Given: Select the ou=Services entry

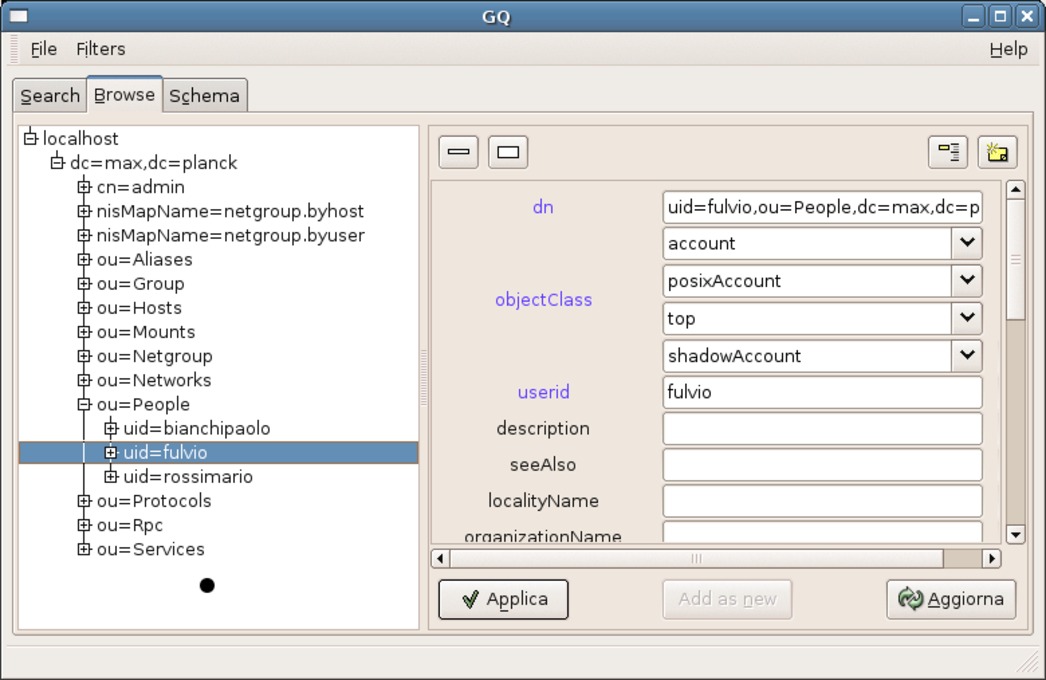Looking at the screenshot, I should click(151, 549).
